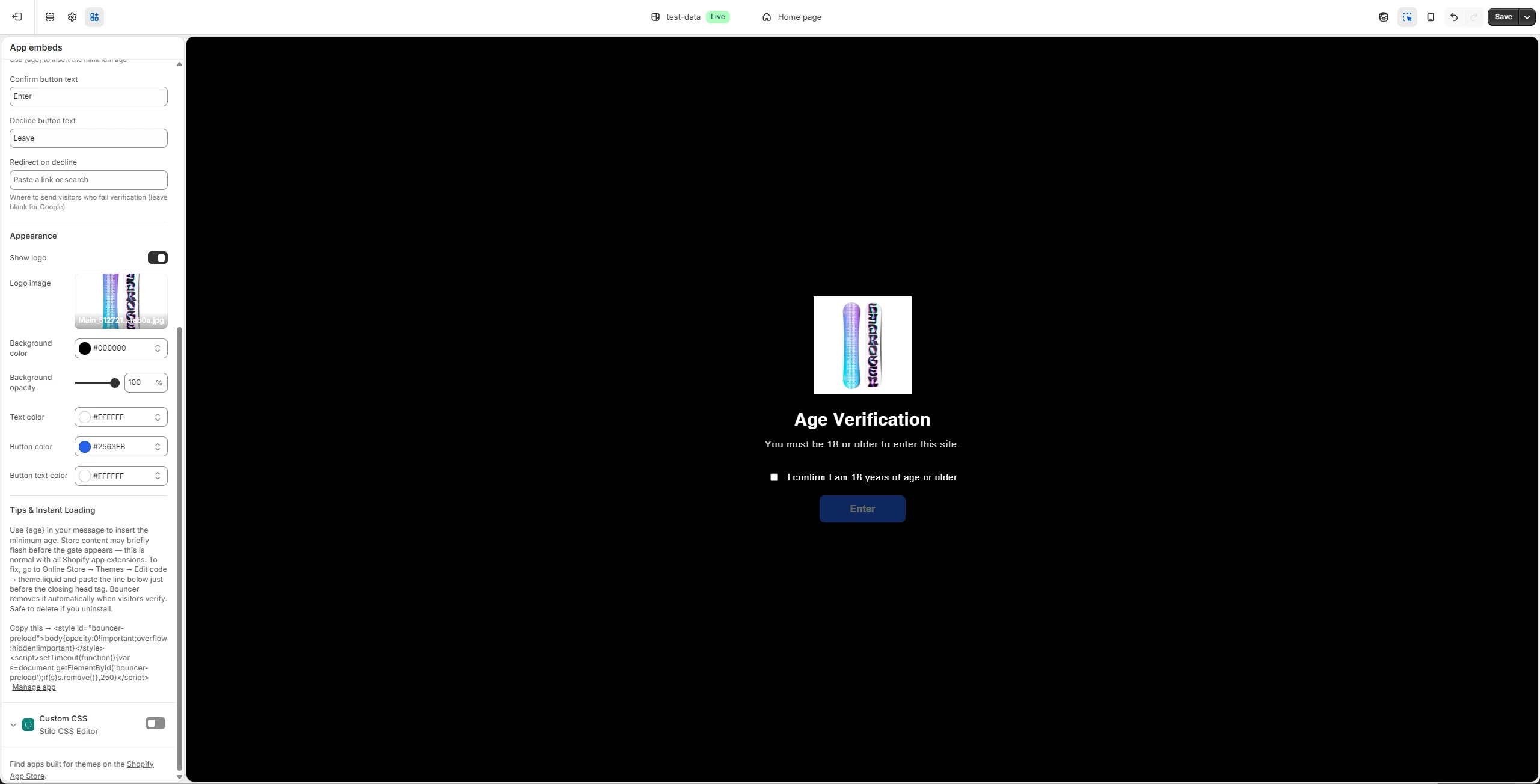The height and width of the screenshot is (784, 1540).
Task: Toggle the inspector selection icon
Action: (1407, 17)
